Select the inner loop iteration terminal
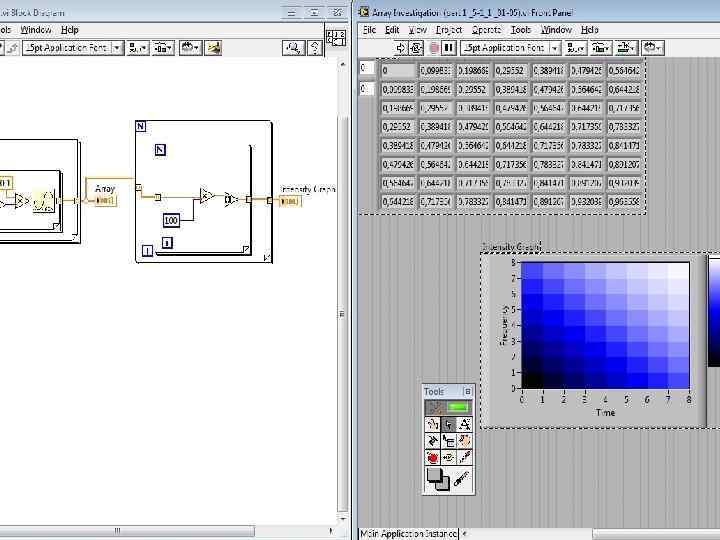Screen dimensions: 720x540 click(x=167, y=242)
